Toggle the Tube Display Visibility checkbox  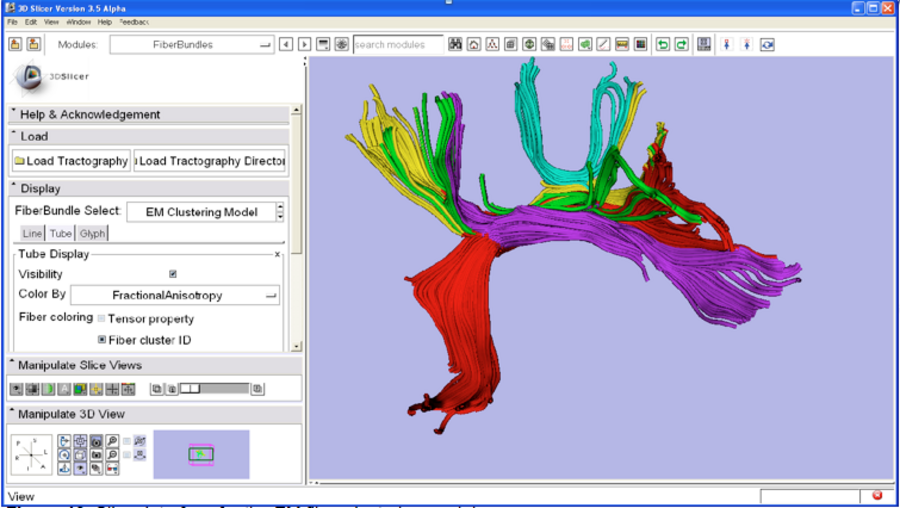[173, 274]
